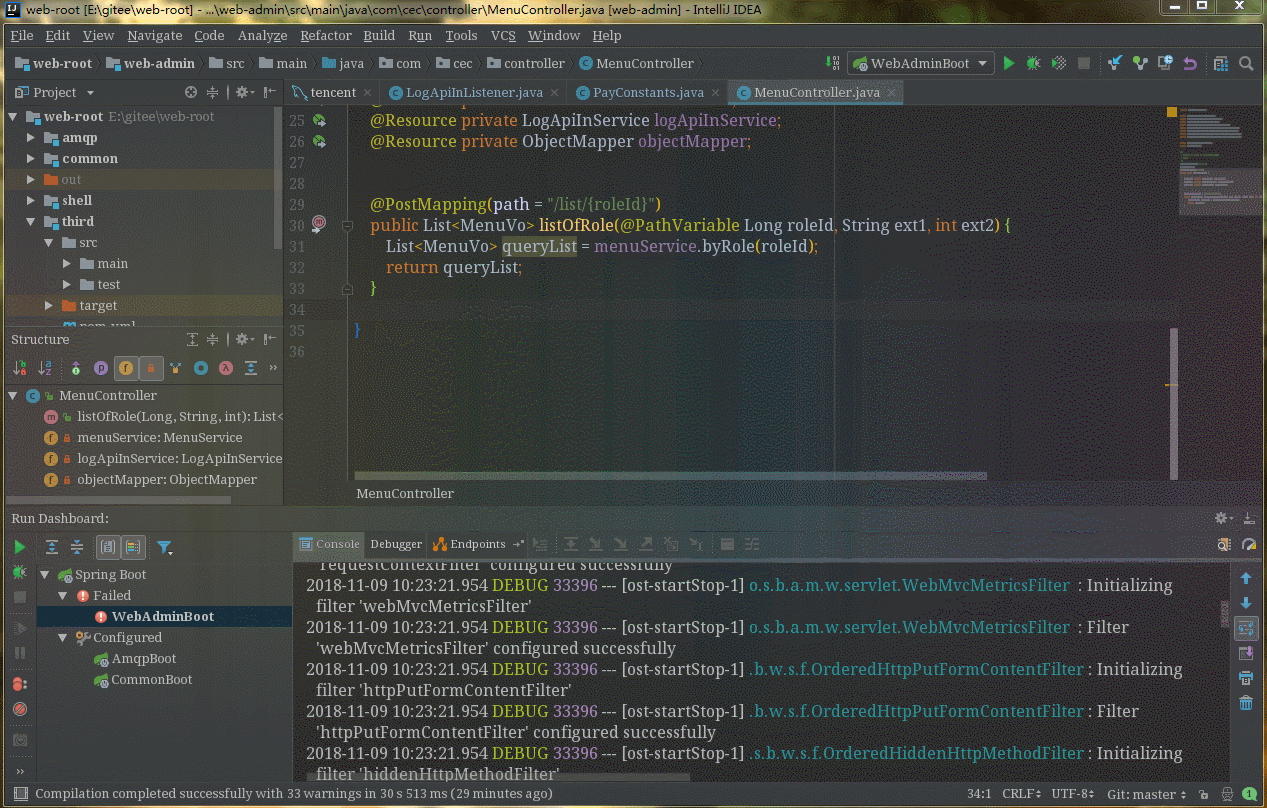Click the Git: master branch widget

point(1146,794)
